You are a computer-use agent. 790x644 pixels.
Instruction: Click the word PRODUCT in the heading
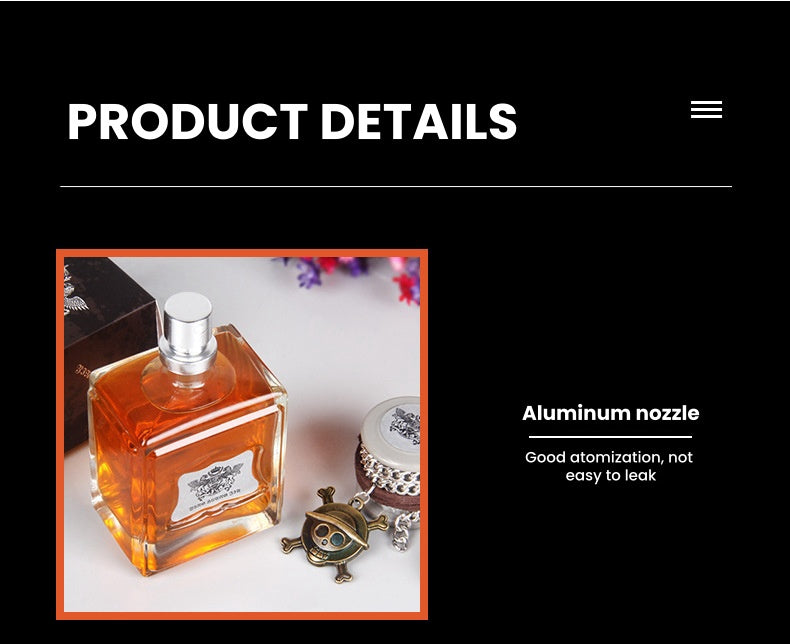point(187,121)
